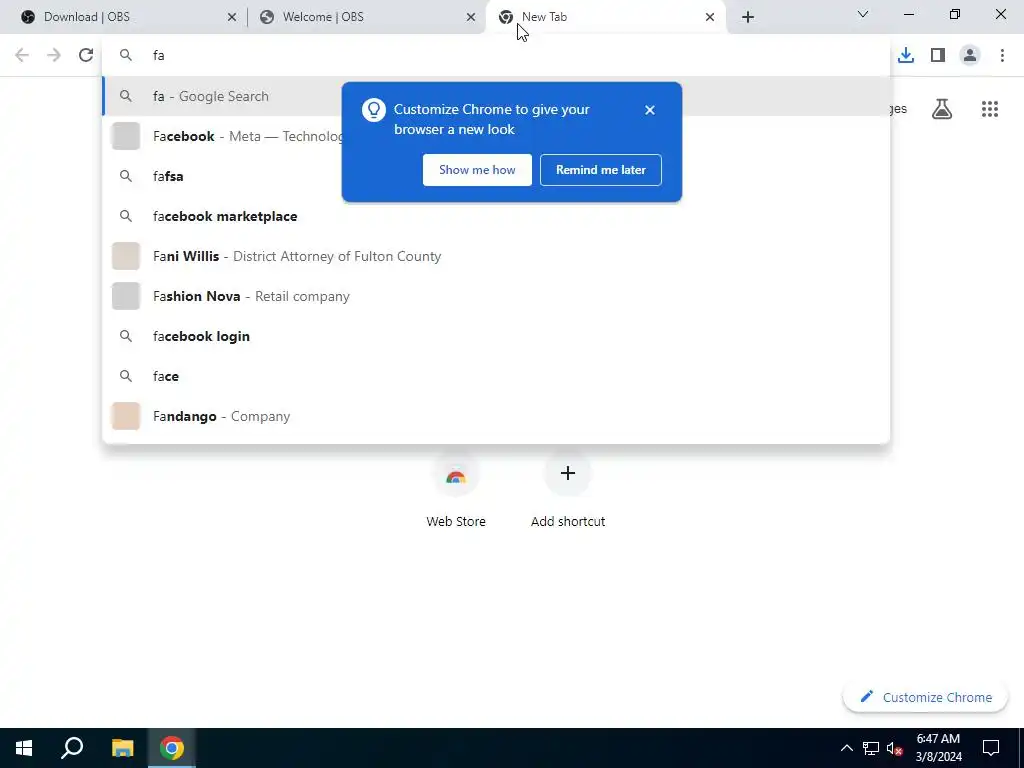The width and height of the screenshot is (1024, 768).
Task: Click the muted volume tray icon
Action: (x=894, y=748)
